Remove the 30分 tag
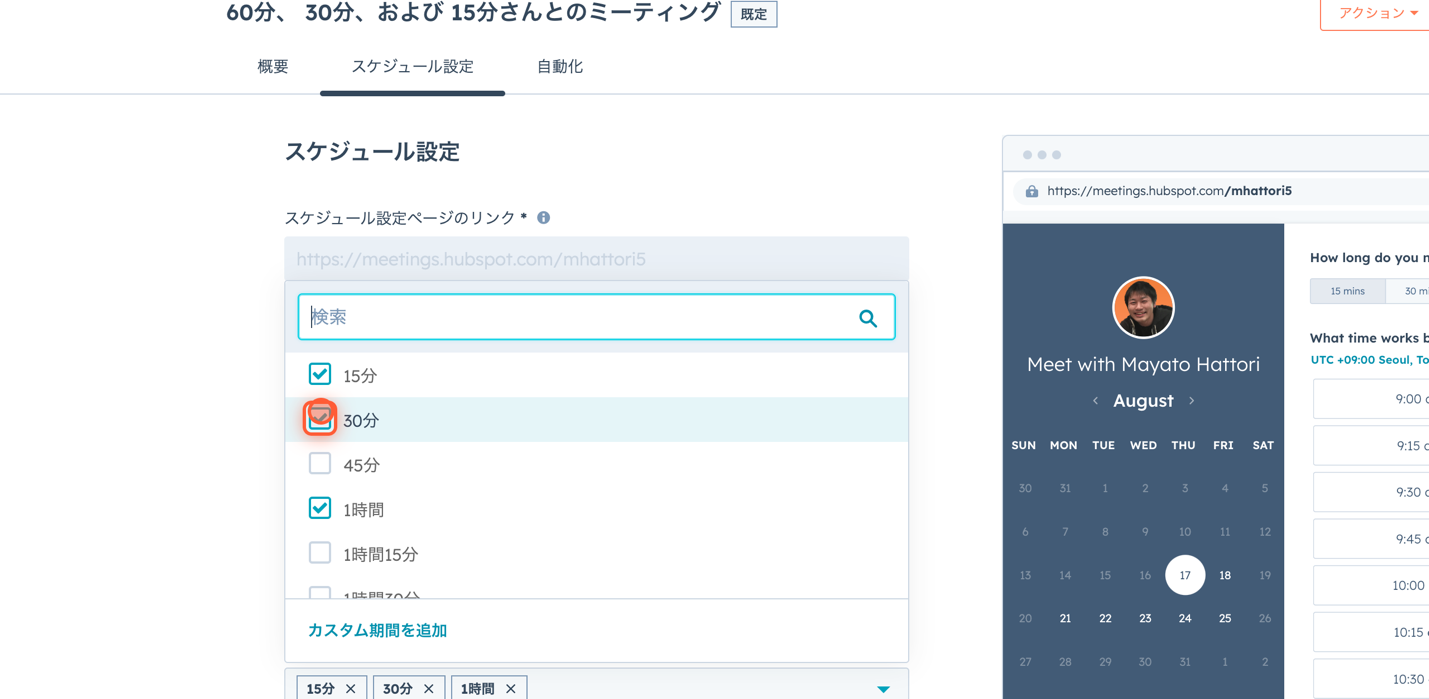 [x=429, y=689]
